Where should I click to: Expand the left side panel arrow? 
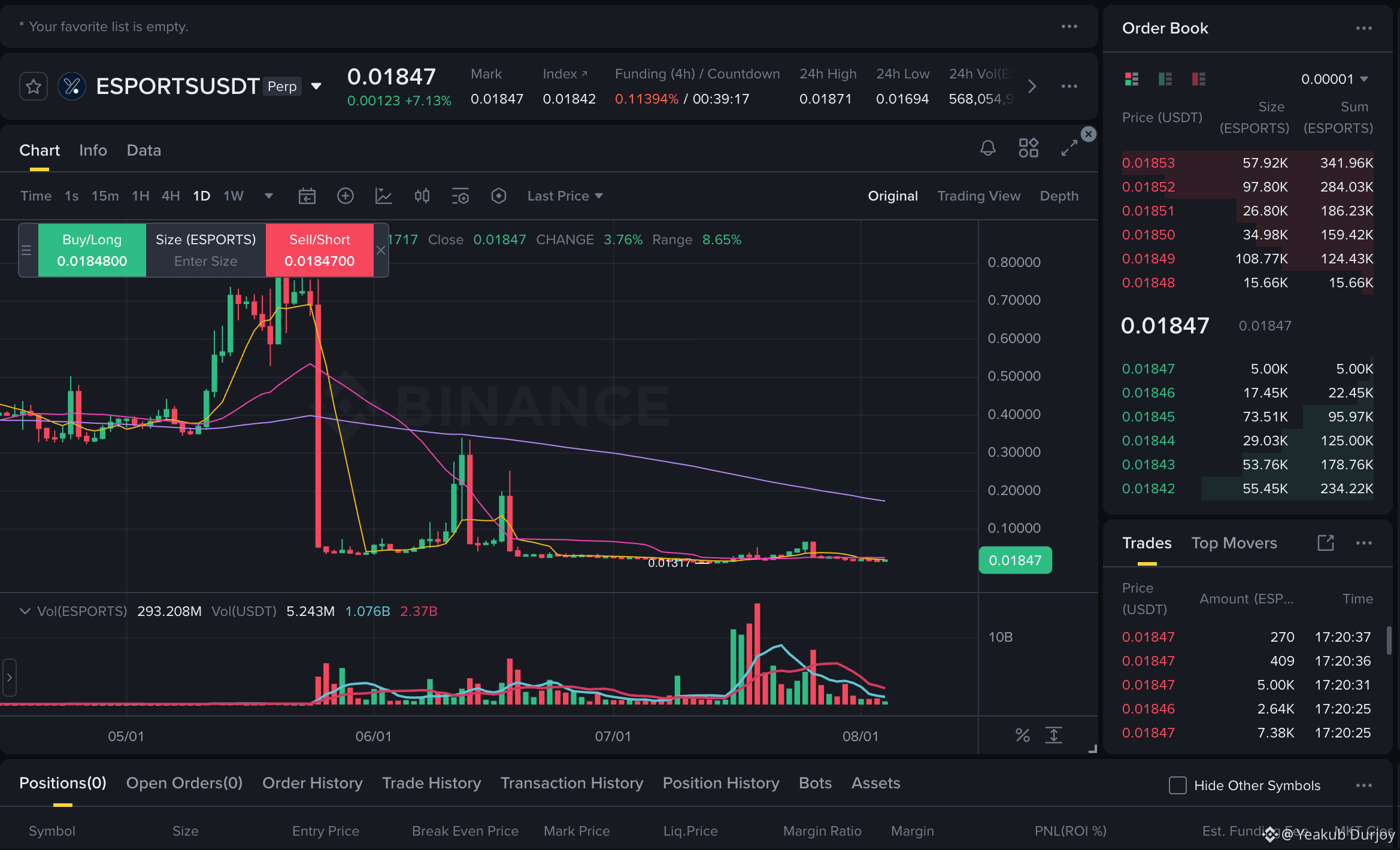point(9,678)
